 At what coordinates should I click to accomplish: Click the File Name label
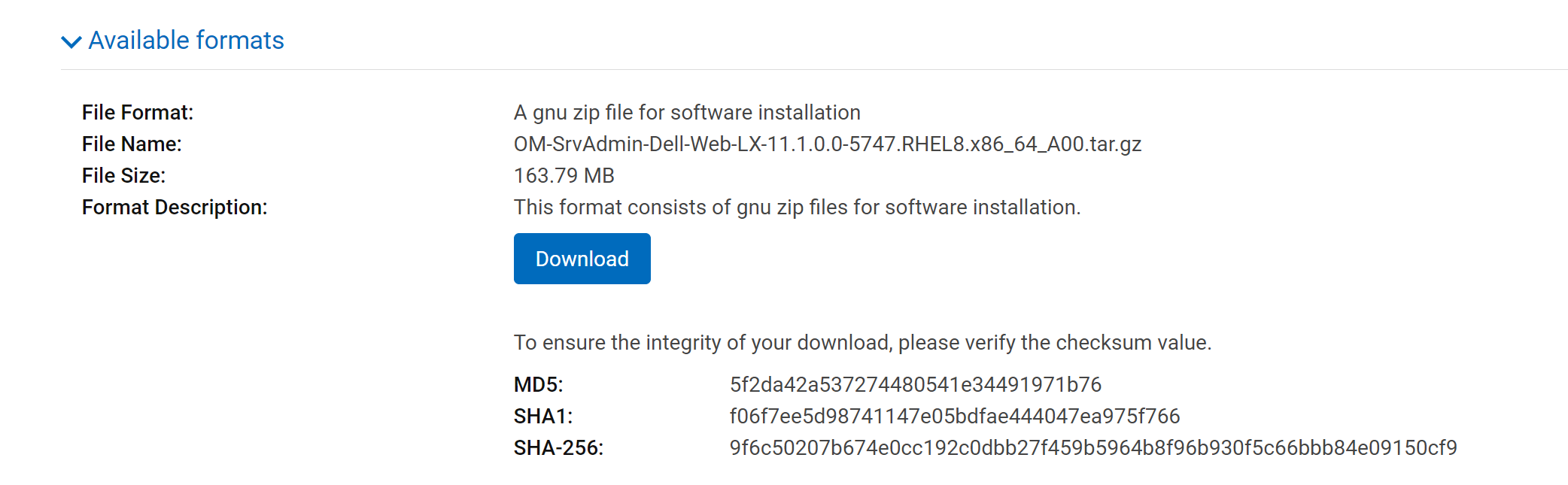pyautogui.click(x=131, y=144)
